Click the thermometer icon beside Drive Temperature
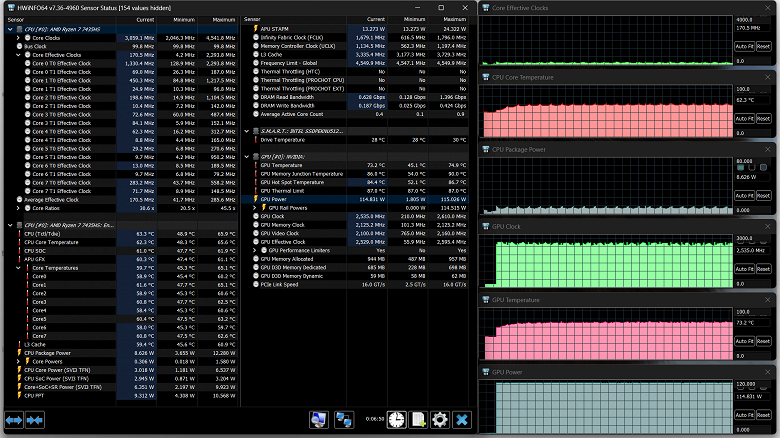The height and width of the screenshot is (438, 780). [256, 140]
